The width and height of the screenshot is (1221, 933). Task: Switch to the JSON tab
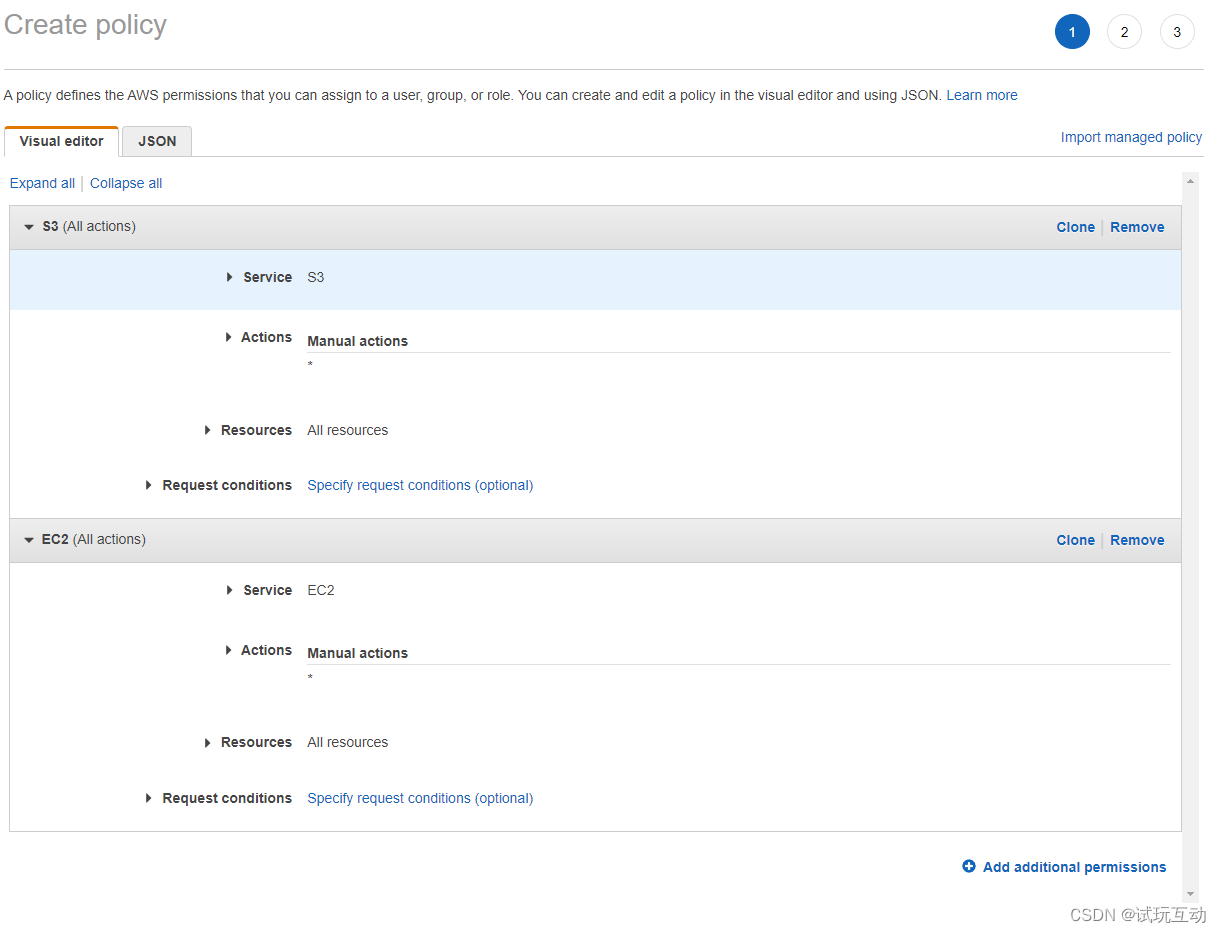pos(157,141)
